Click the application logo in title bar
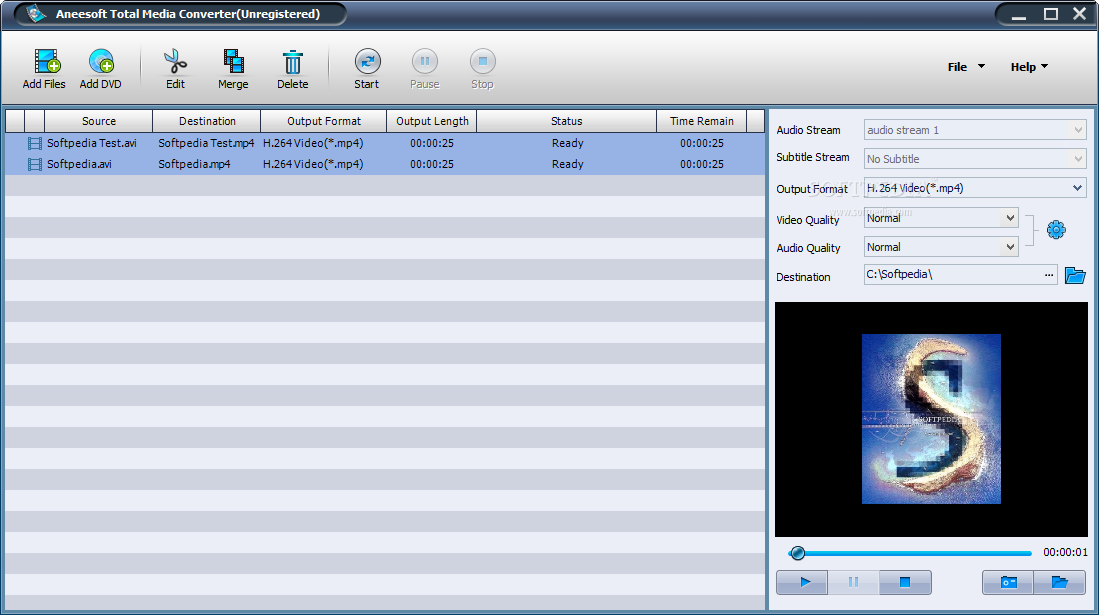1099x615 pixels. [36, 13]
